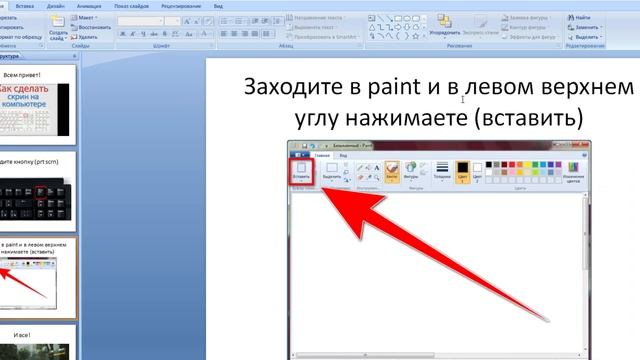Open the Заливка фигуры shape fill menu
The image size is (640, 360).
(527, 18)
